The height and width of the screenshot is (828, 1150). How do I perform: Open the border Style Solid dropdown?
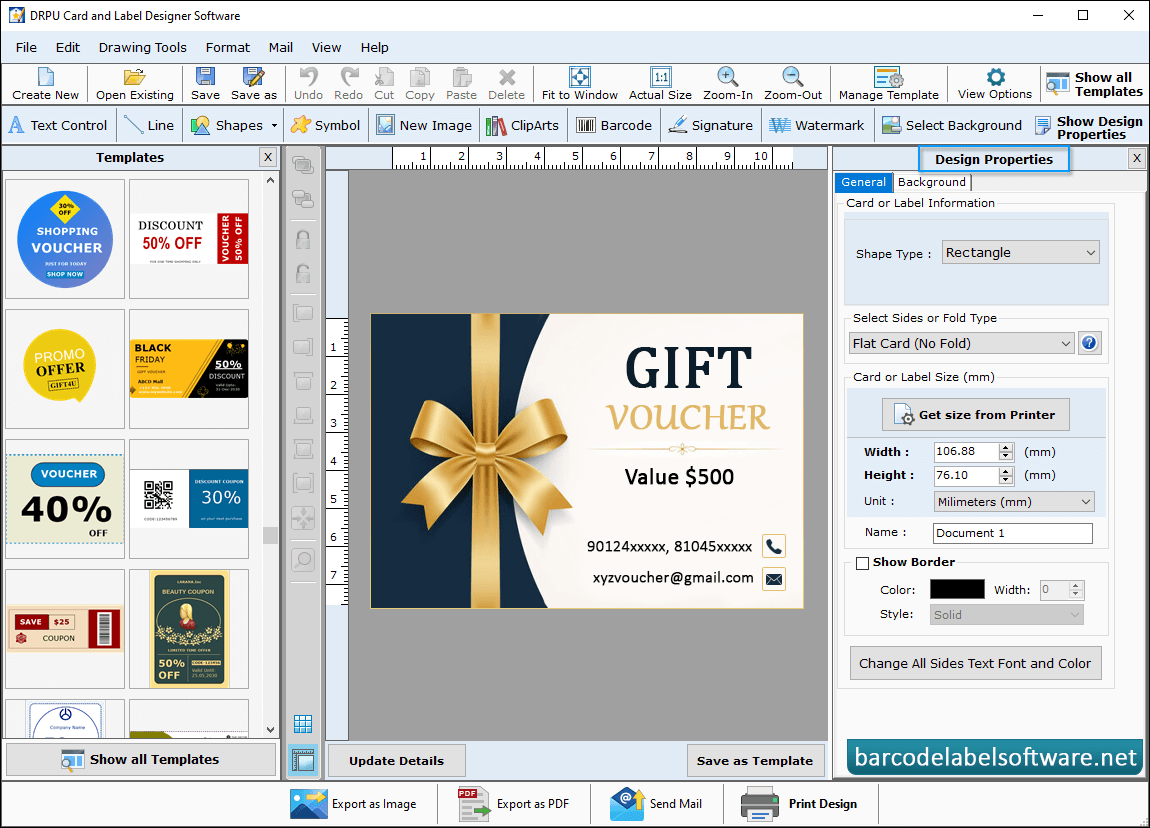click(x=1007, y=615)
